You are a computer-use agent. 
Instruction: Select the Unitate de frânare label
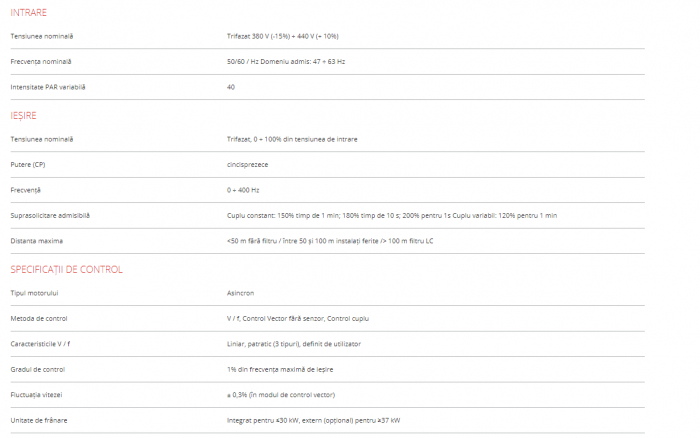pos(40,420)
